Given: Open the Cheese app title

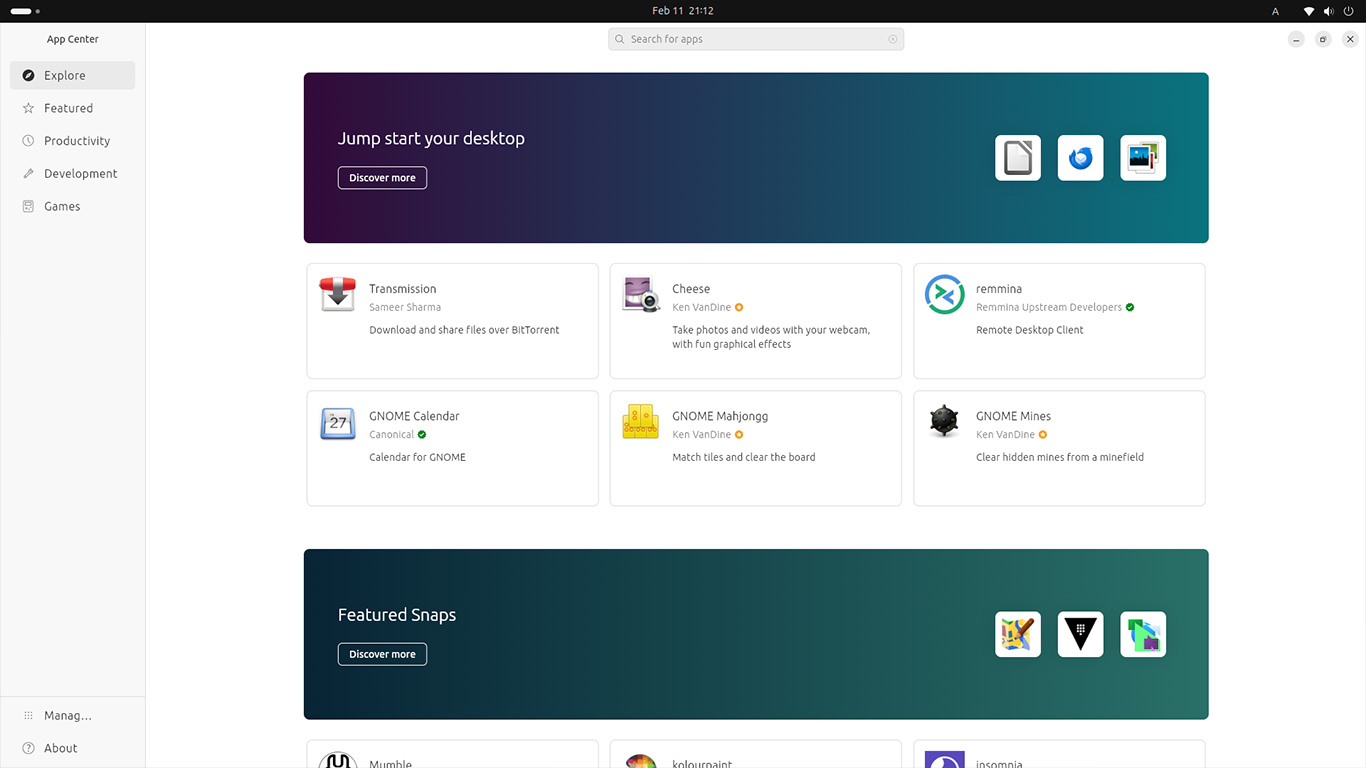Looking at the screenshot, I should (691, 289).
